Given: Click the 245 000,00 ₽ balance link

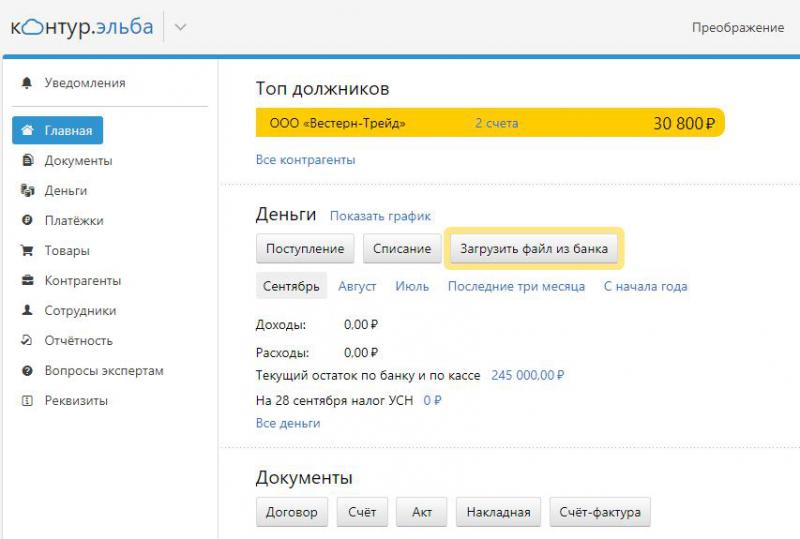Looking at the screenshot, I should click(x=527, y=376).
